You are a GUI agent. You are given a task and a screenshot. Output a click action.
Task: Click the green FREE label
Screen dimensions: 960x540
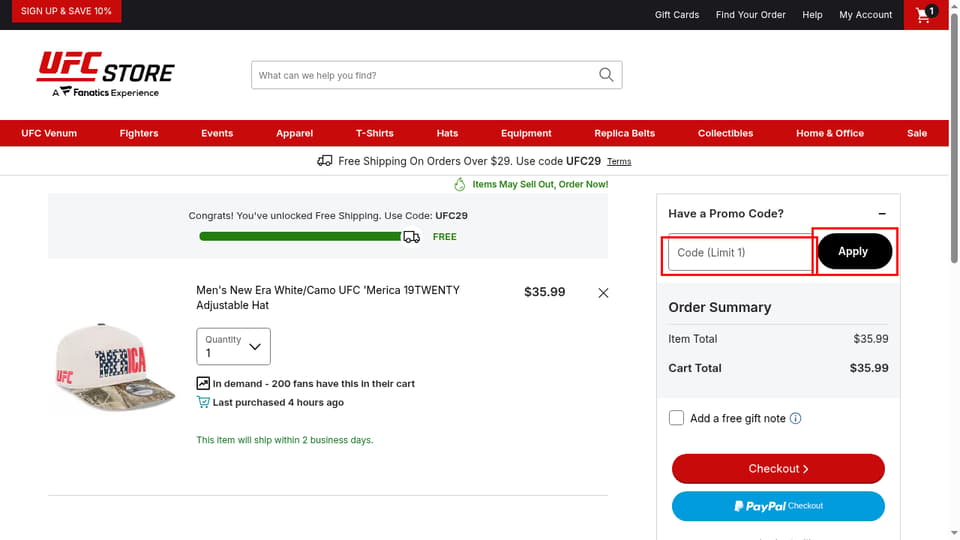444,237
